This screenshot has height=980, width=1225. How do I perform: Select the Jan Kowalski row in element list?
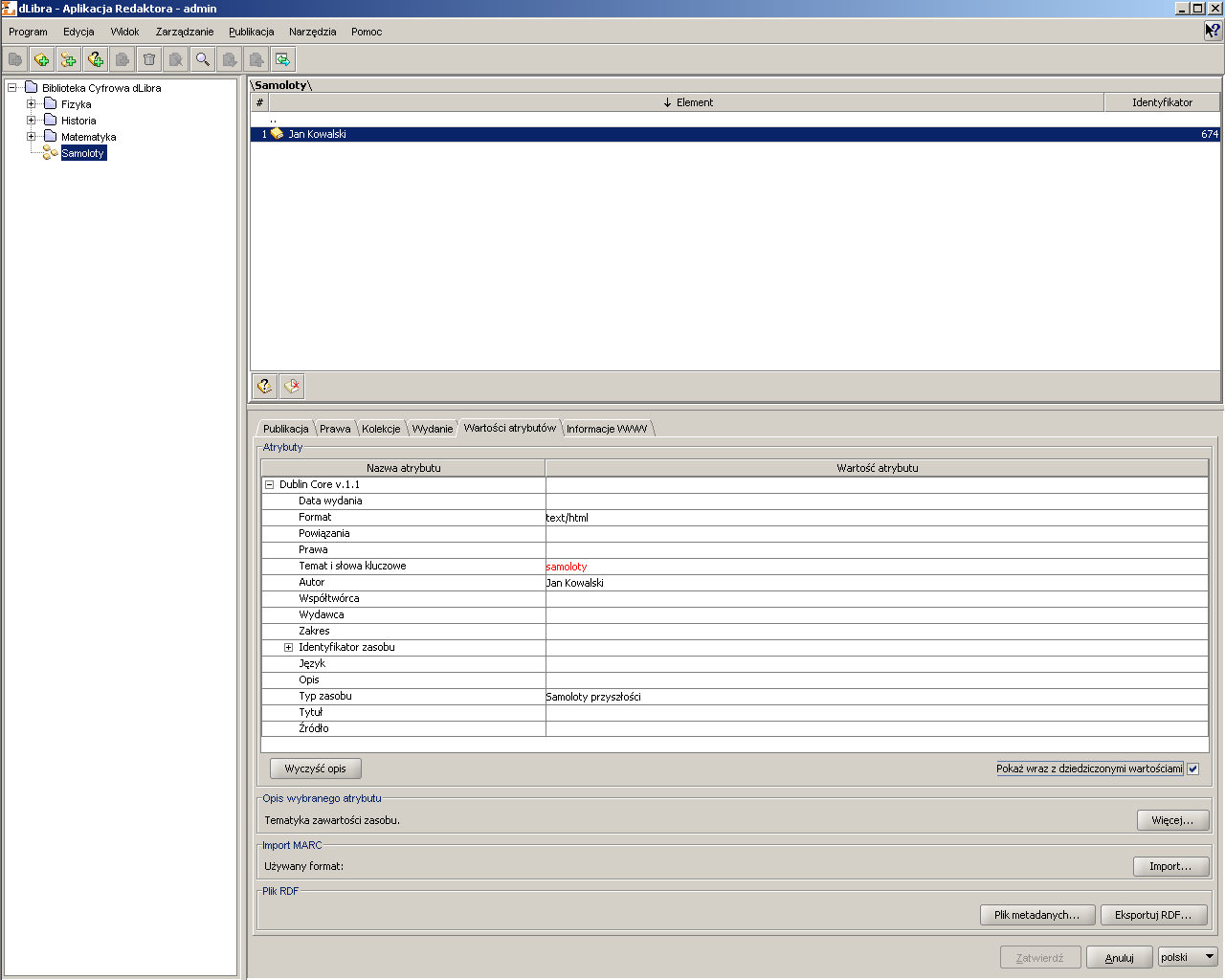[x=735, y=134]
